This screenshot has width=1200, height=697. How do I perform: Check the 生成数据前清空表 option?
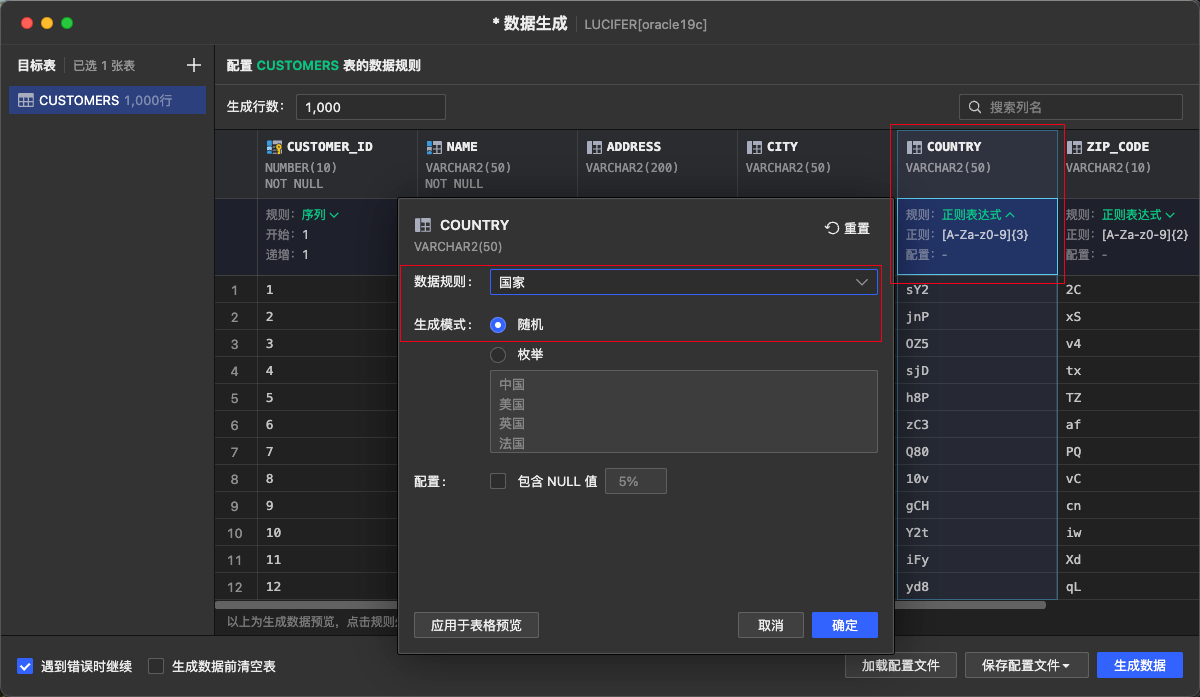click(155, 665)
